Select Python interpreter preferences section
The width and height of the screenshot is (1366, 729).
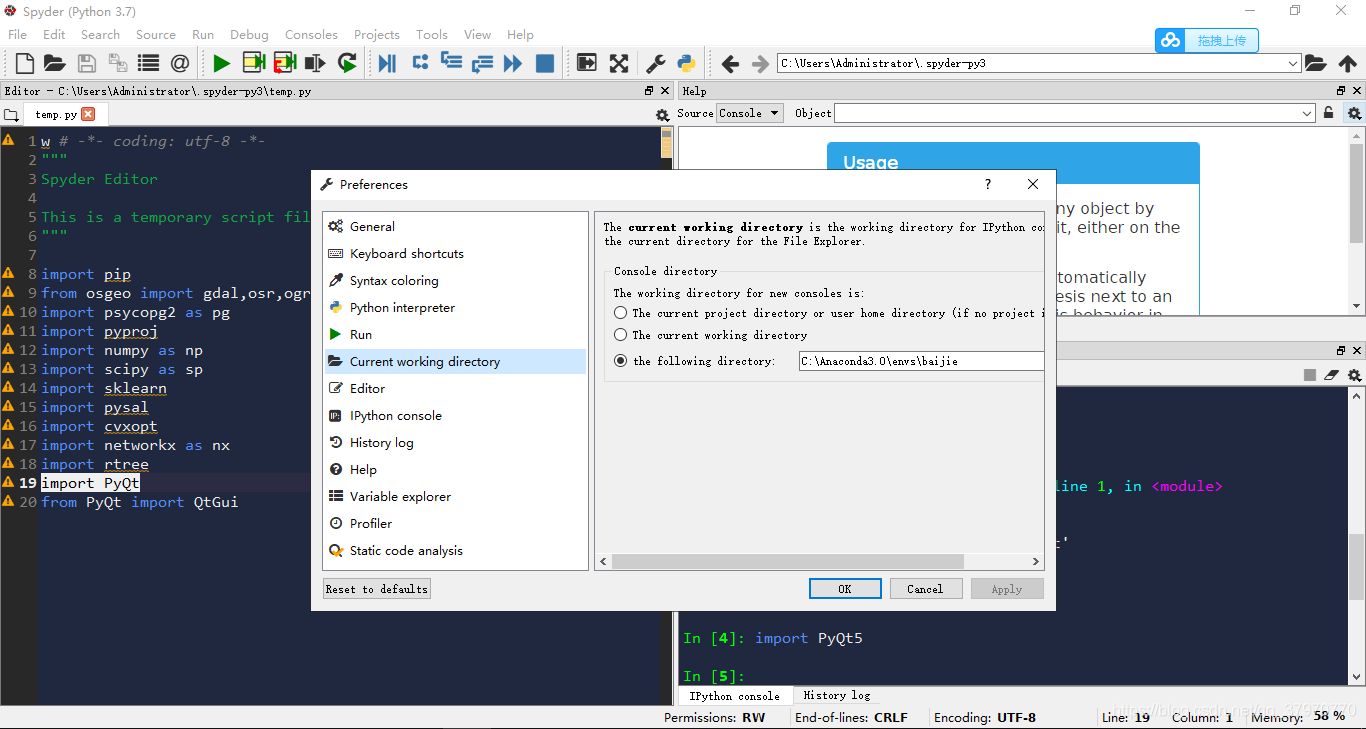455,308
